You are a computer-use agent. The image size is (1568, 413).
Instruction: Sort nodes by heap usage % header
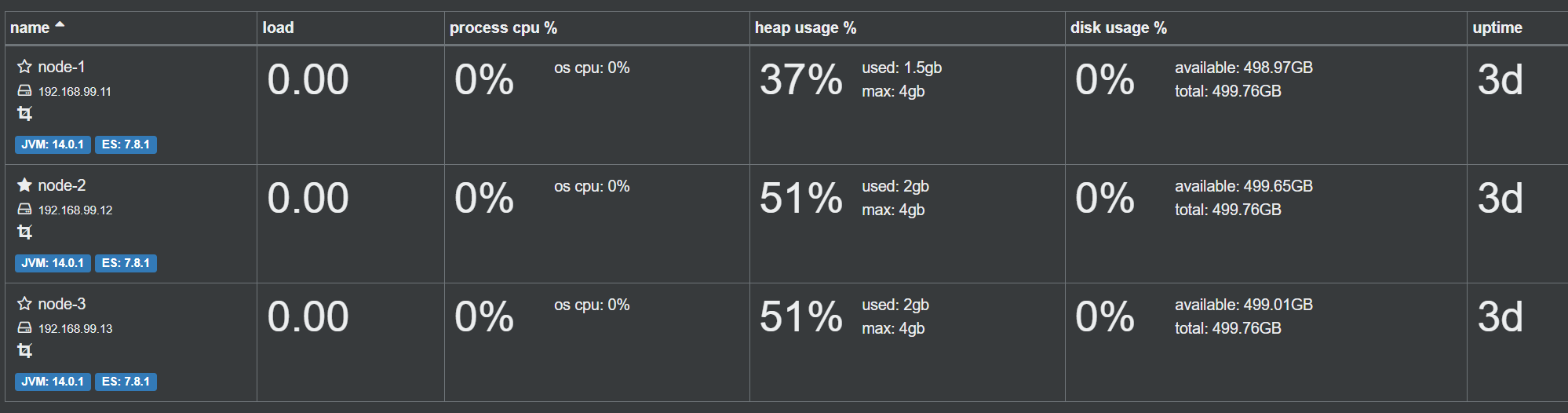pos(805,27)
